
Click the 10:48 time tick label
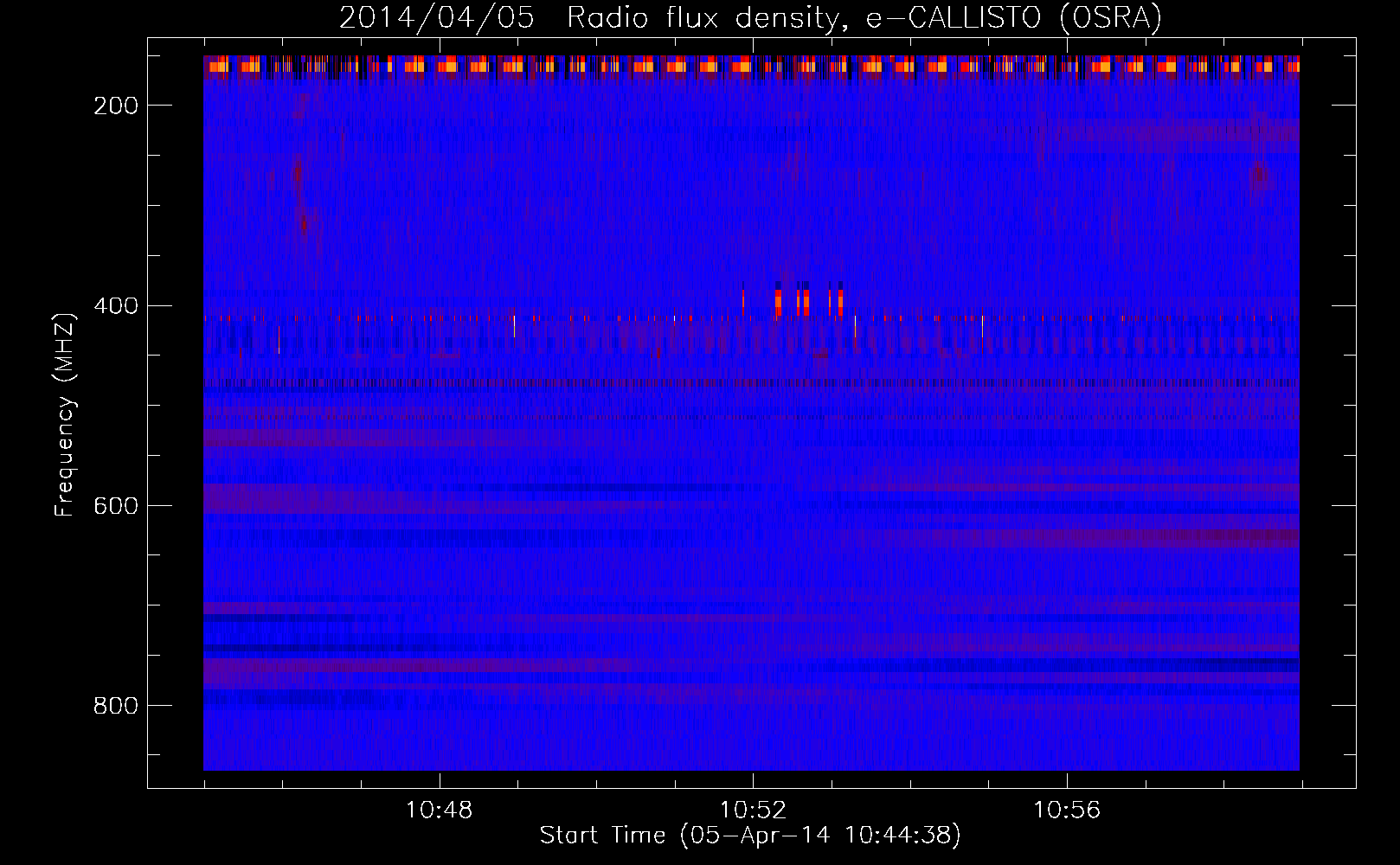440,811
